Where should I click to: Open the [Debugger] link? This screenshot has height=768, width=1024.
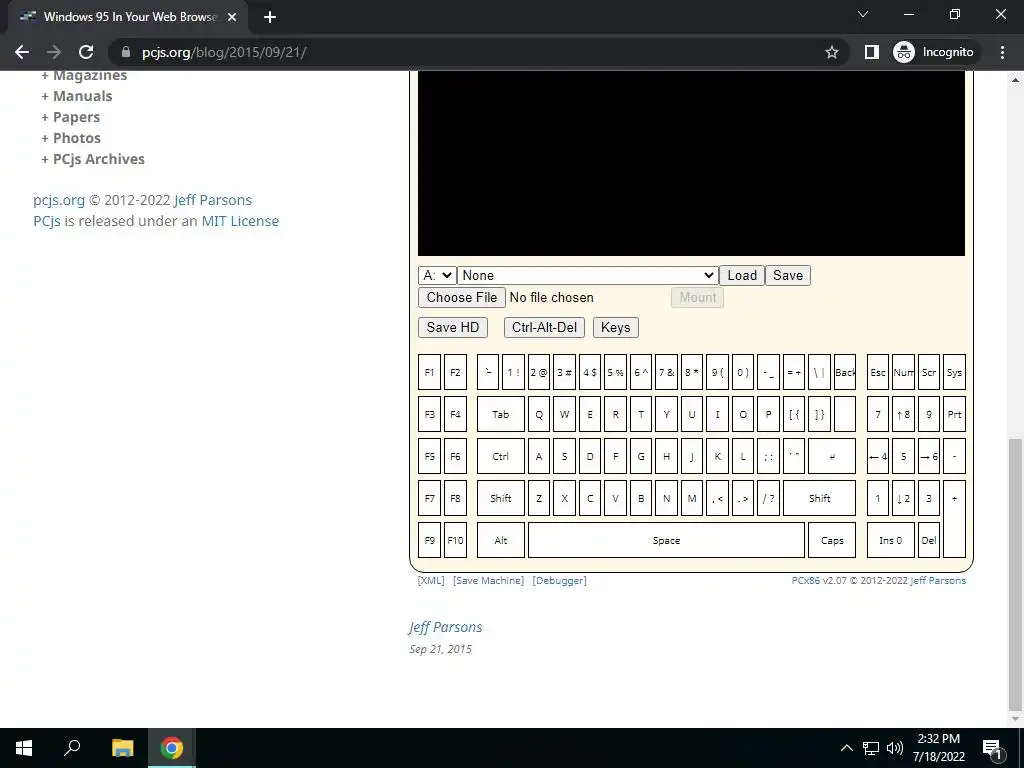(x=559, y=581)
